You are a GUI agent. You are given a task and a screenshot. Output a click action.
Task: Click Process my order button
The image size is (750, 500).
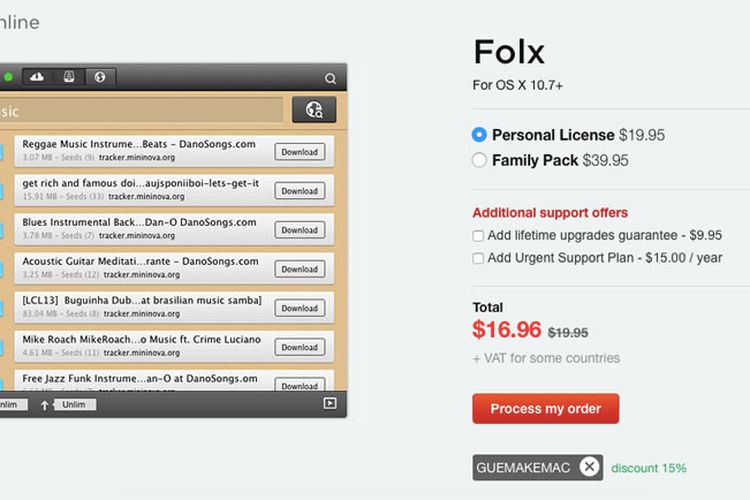click(x=545, y=409)
